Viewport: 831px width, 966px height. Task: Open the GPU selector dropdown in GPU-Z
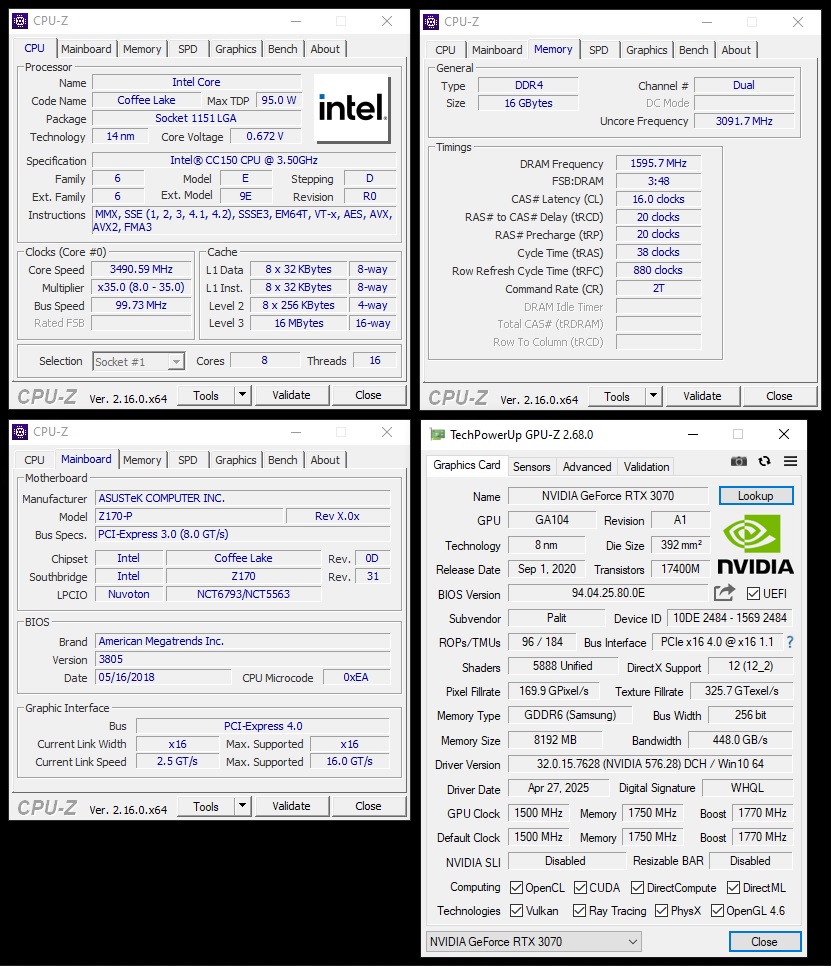(x=533, y=941)
